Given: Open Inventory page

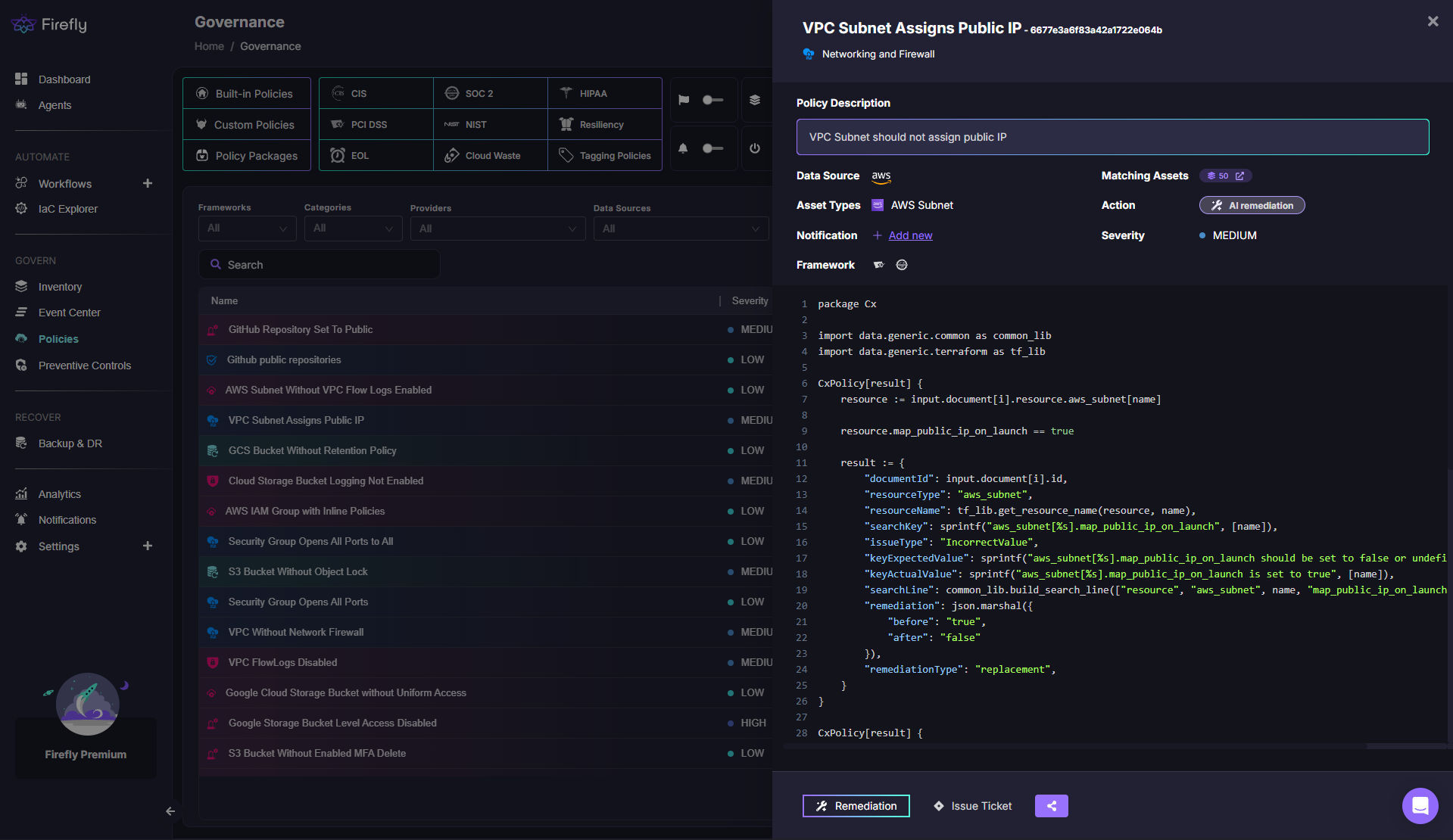Looking at the screenshot, I should click(60, 287).
